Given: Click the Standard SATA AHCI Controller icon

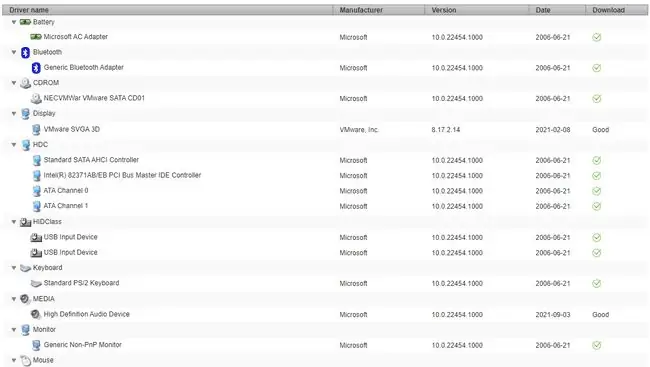Looking at the screenshot, I should [x=36, y=160].
